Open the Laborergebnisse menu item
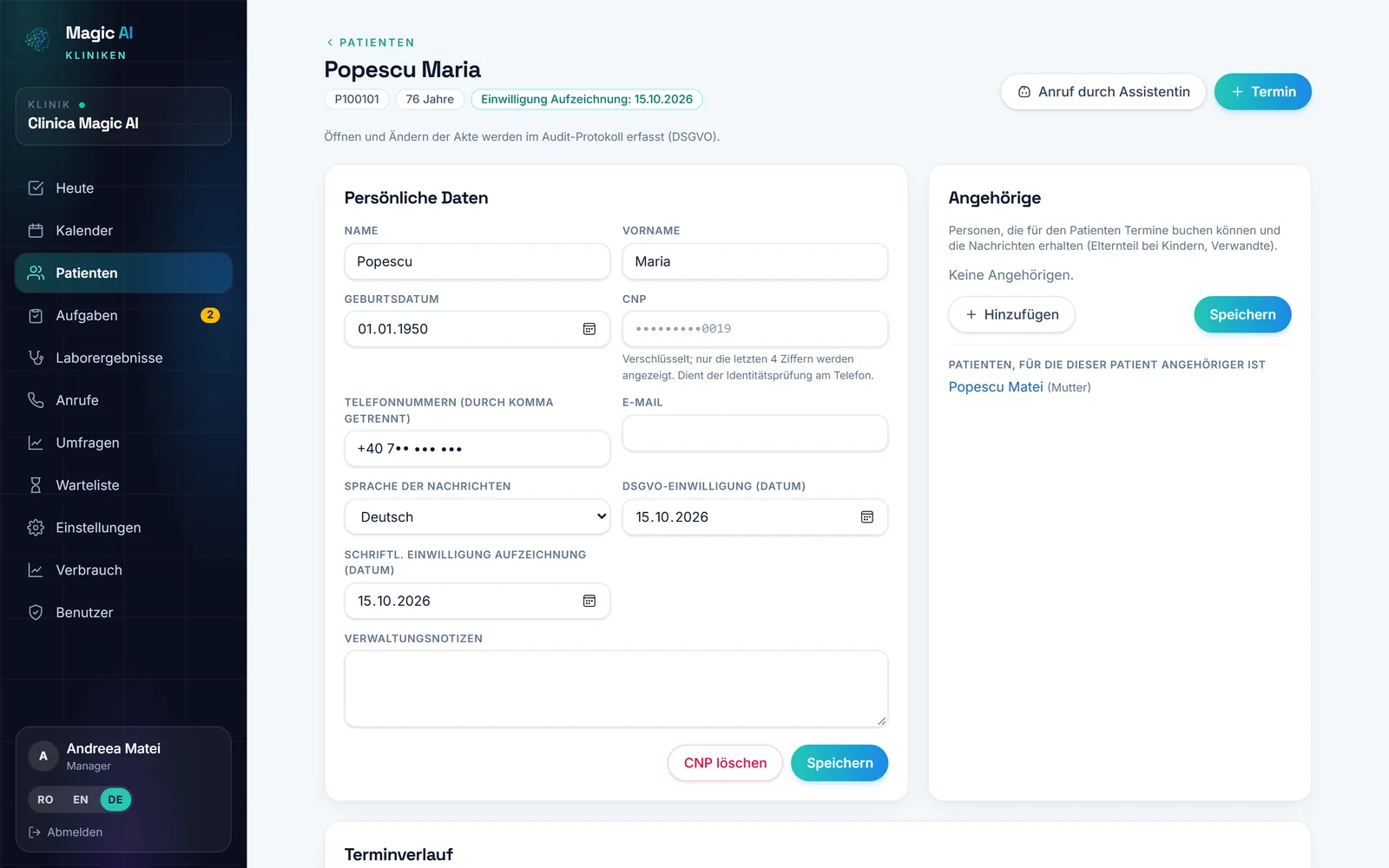Screen dimensions: 1389x868 (x=123, y=358)
